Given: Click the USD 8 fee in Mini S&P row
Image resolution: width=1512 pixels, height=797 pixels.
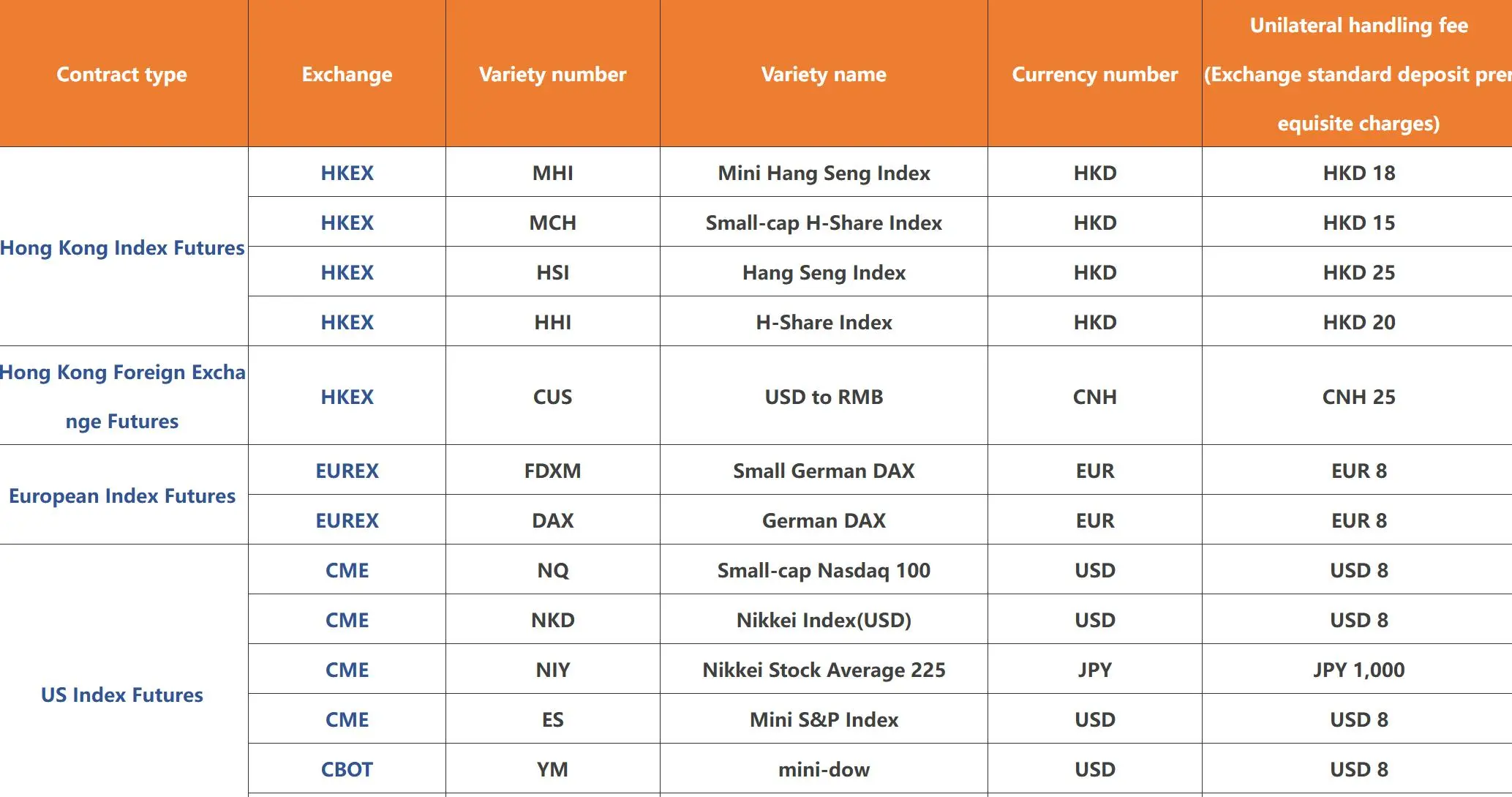Looking at the screenshot, I should pyautogui.click(x=1359, y=720).
